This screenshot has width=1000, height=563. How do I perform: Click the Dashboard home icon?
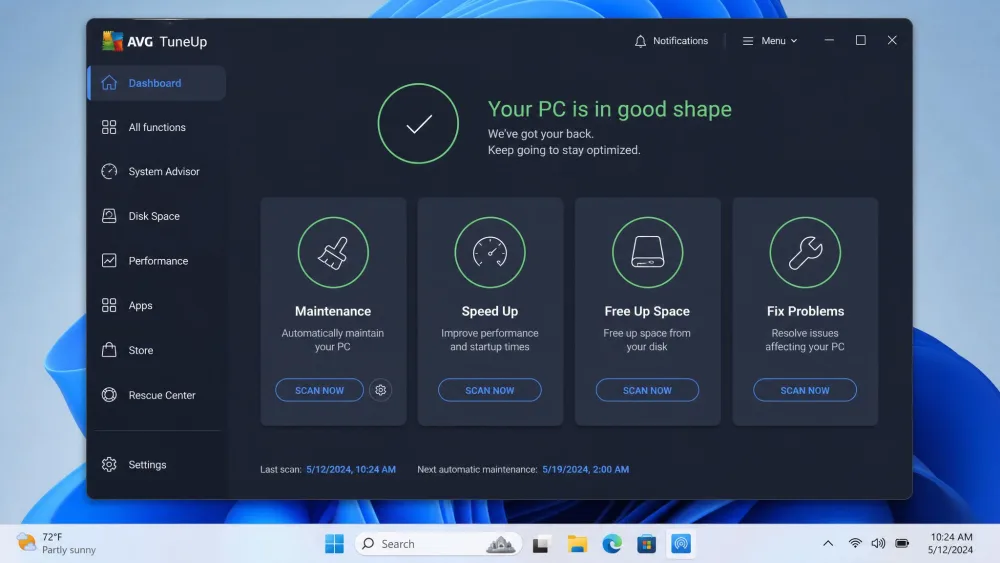tap(109, 83)
